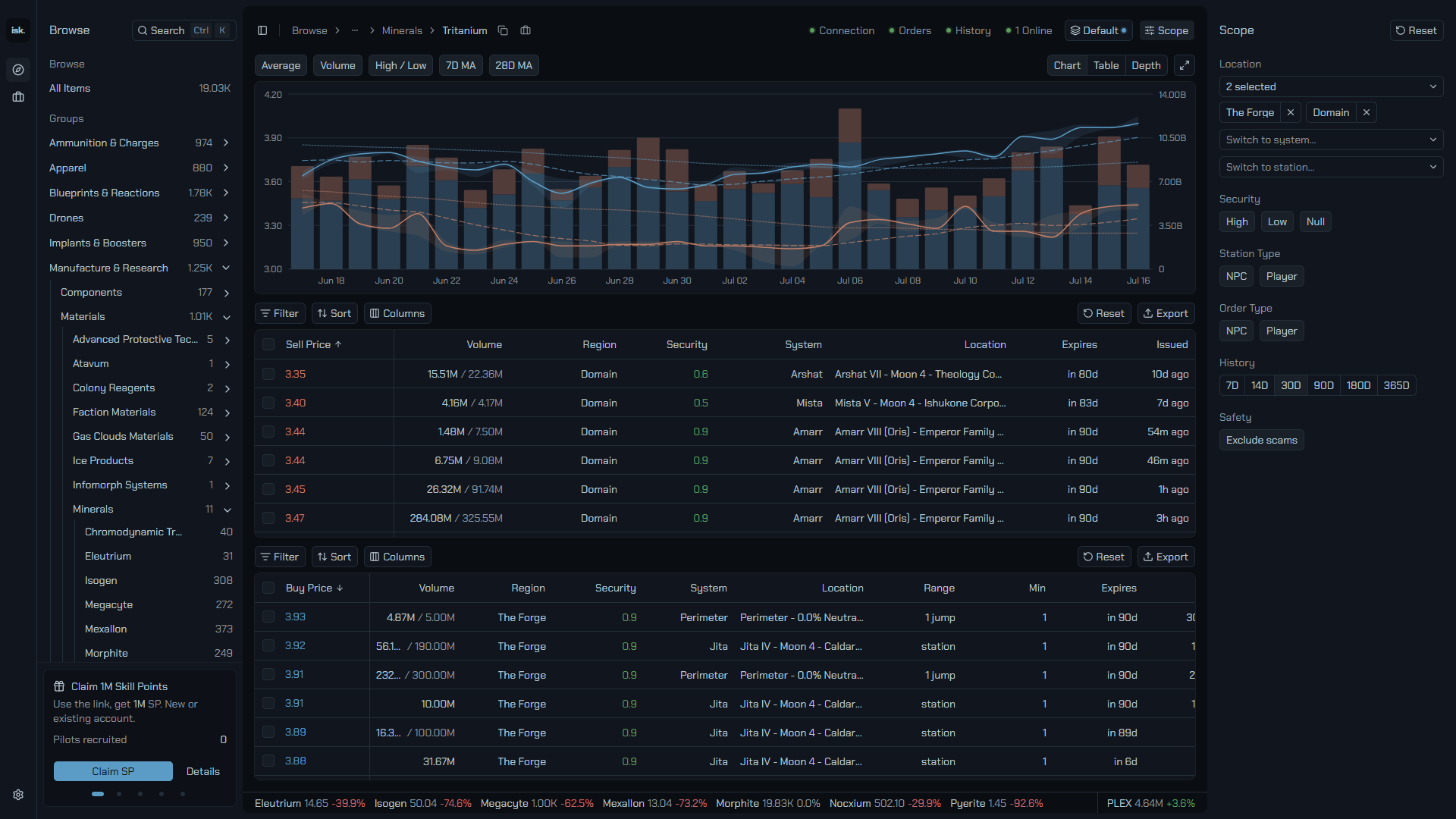1456x819 pixels.
Task: Copy Tritanium name with the copy icon
Action: (503, 30)
